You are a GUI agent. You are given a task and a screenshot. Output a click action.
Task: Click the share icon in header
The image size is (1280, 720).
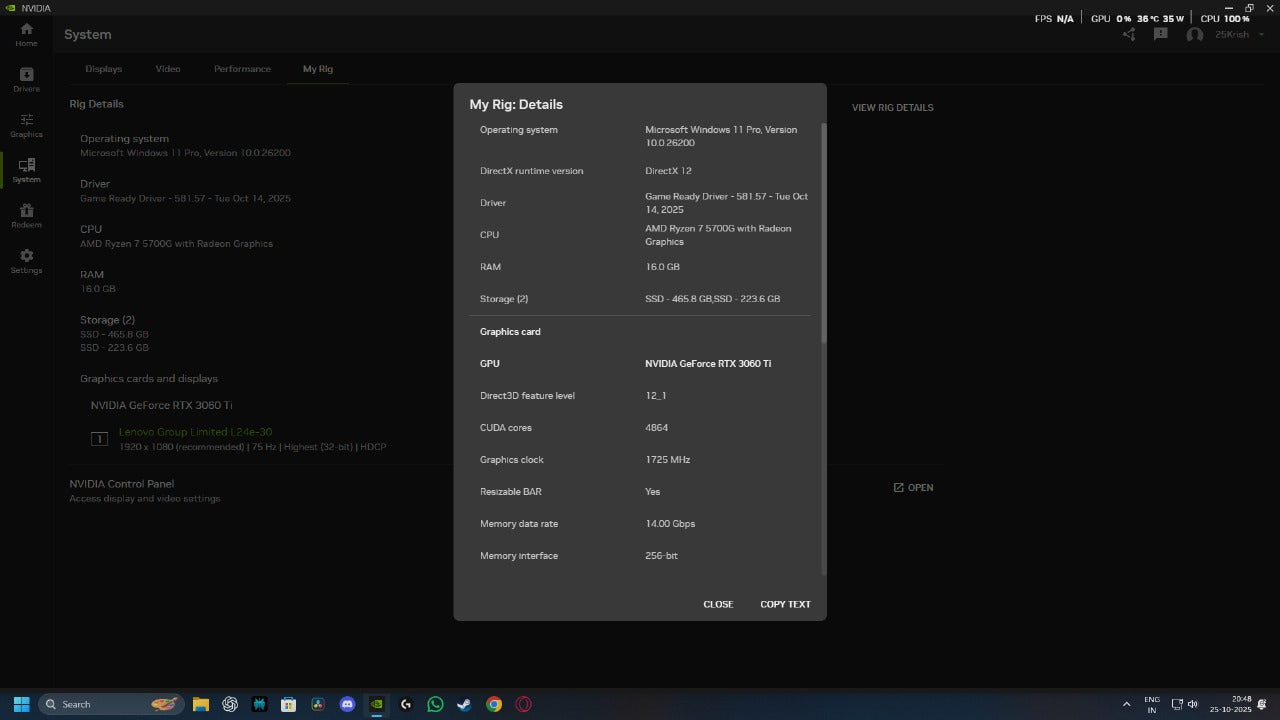[1129, 34]
